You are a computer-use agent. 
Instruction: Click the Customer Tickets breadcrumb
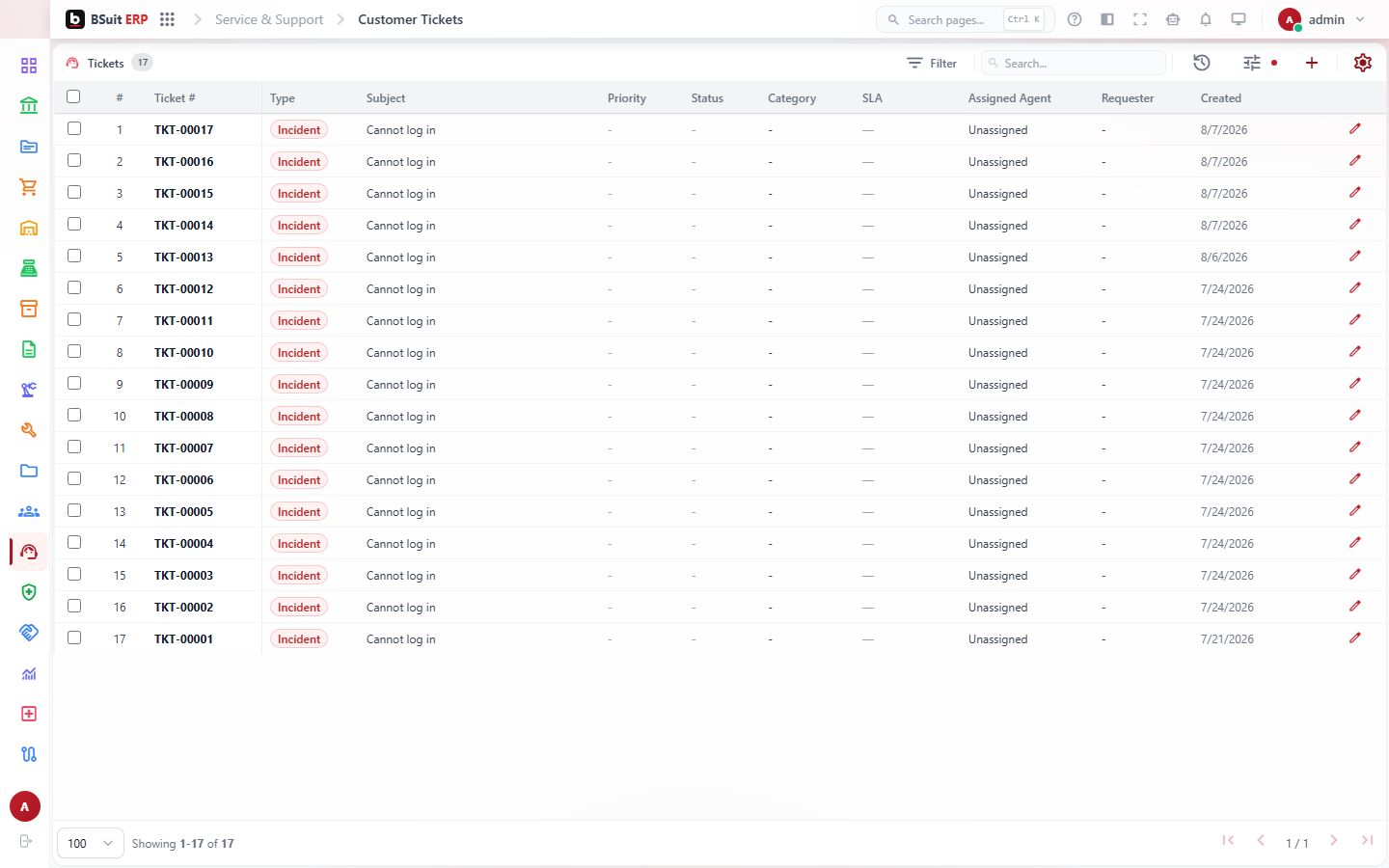click(x=410, y=19)
